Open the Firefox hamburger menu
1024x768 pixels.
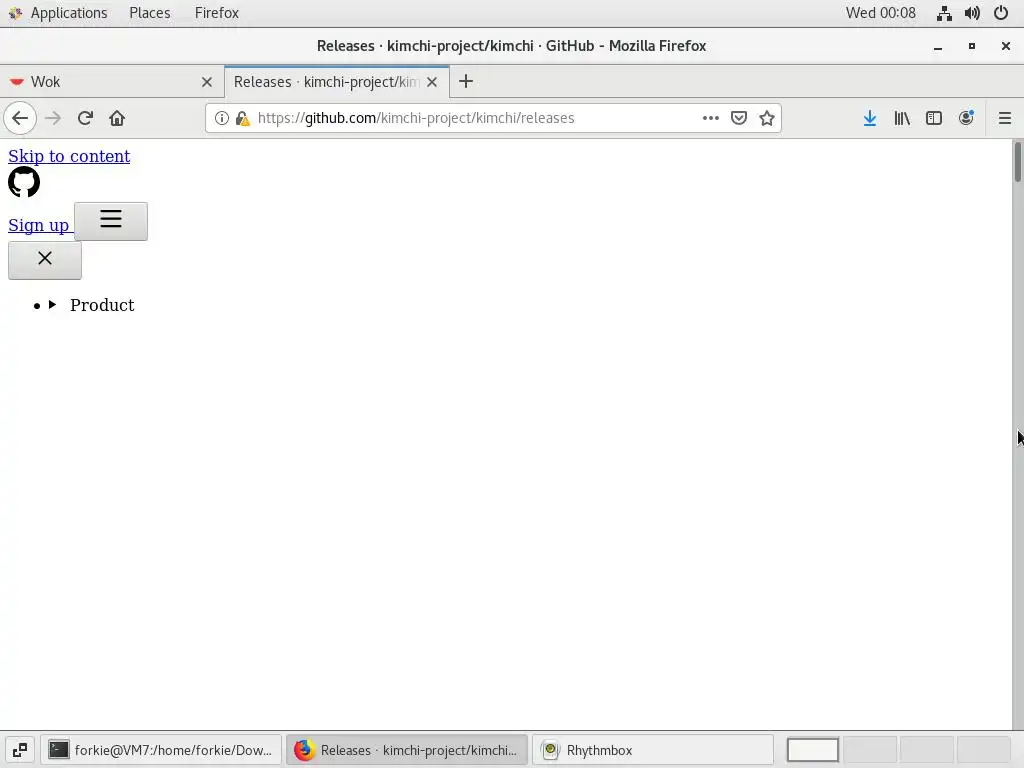click(x=1004, y=118)
